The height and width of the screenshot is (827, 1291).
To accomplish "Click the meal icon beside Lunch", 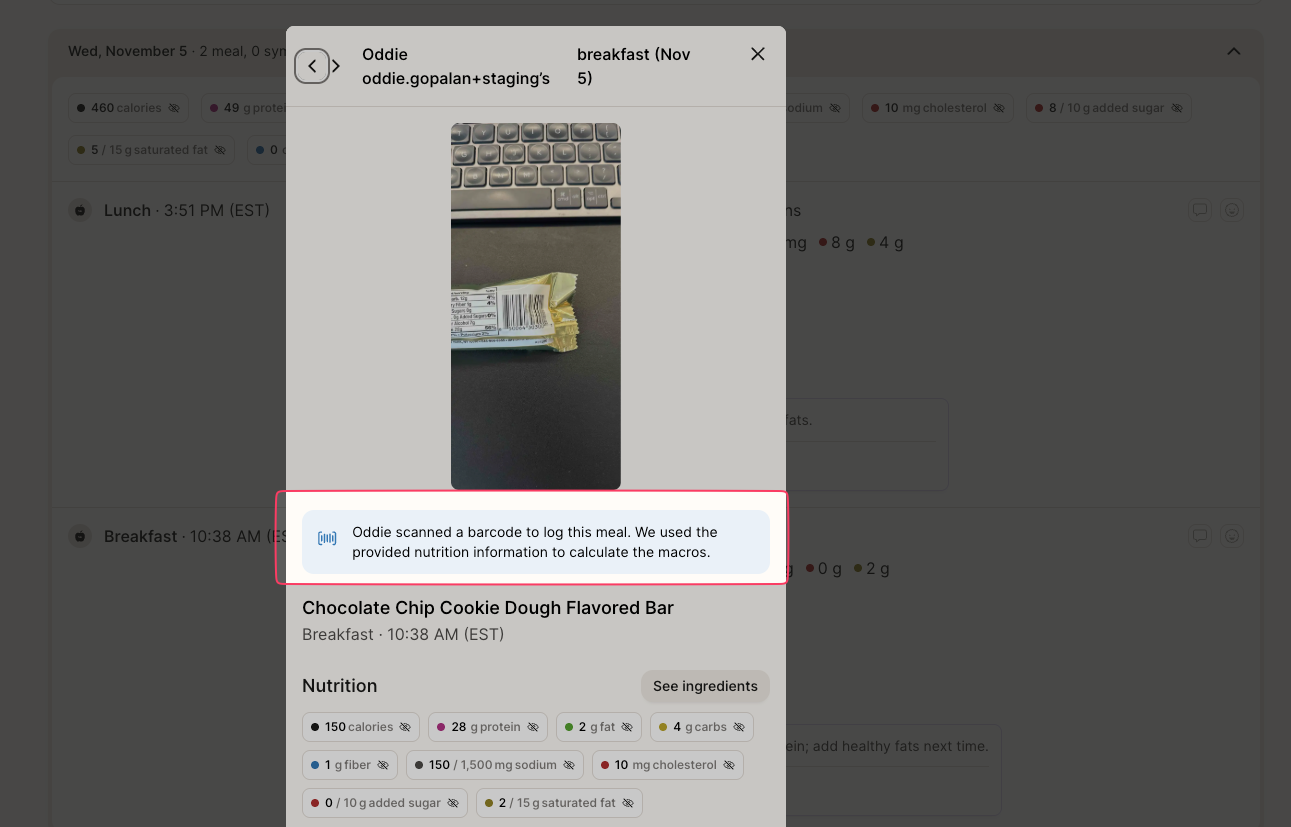I will coord(80,210).
